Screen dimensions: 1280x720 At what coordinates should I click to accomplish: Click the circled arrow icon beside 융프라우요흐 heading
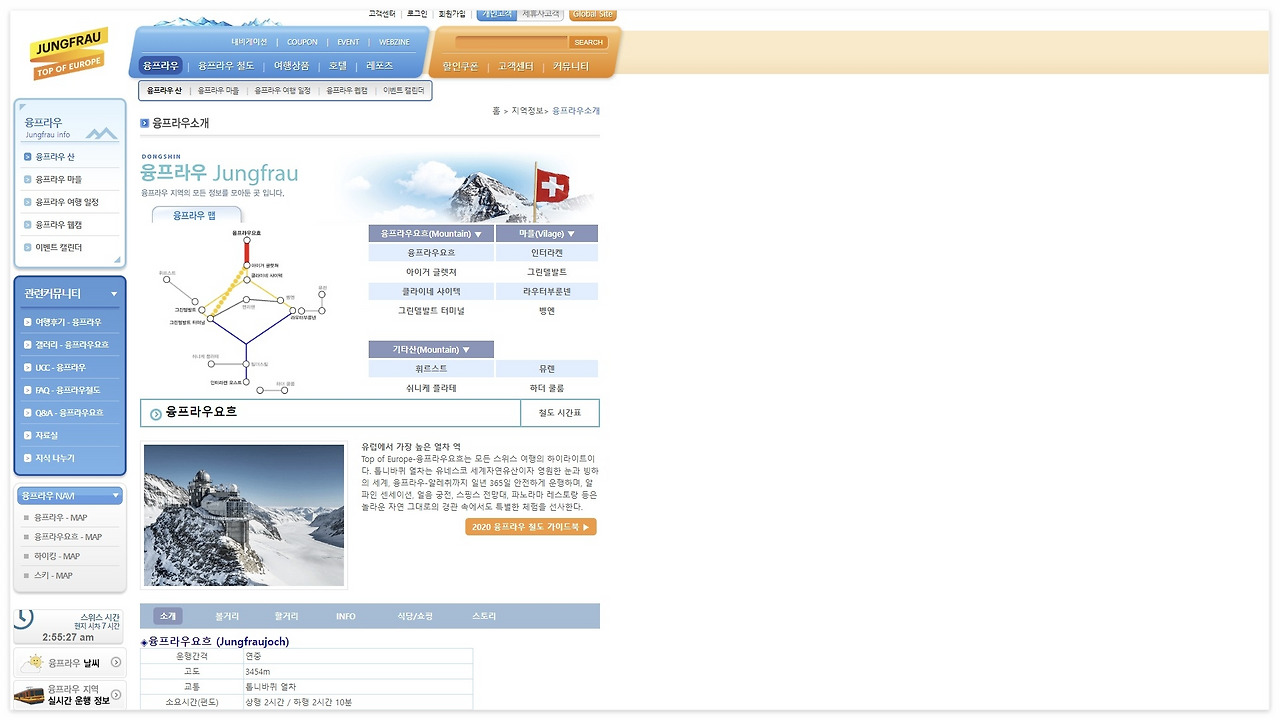[x=156, y=414]
